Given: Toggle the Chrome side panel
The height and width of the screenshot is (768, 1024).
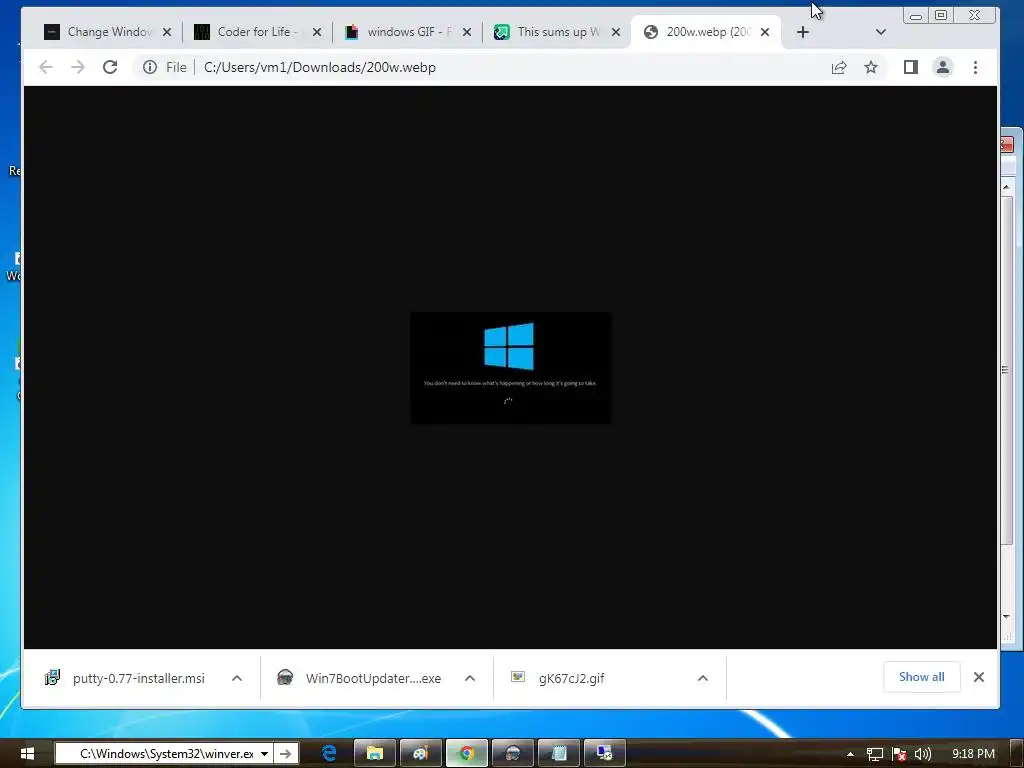Looking at the screenshot, I should pos(910,67).
